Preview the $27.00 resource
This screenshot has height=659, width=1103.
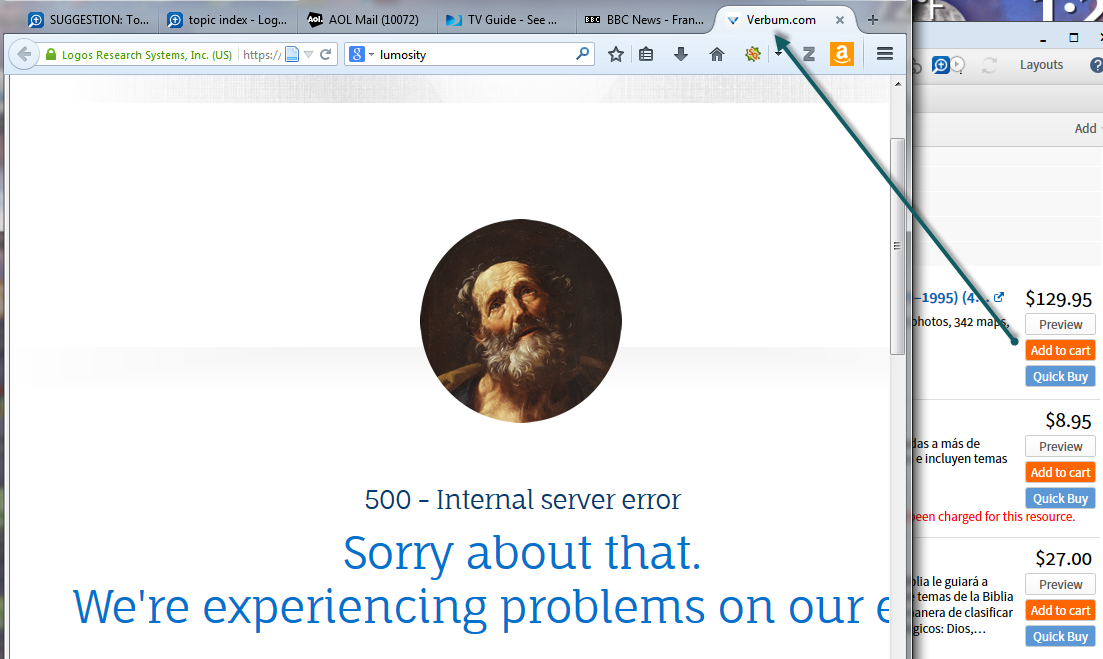click(1060, 584)
